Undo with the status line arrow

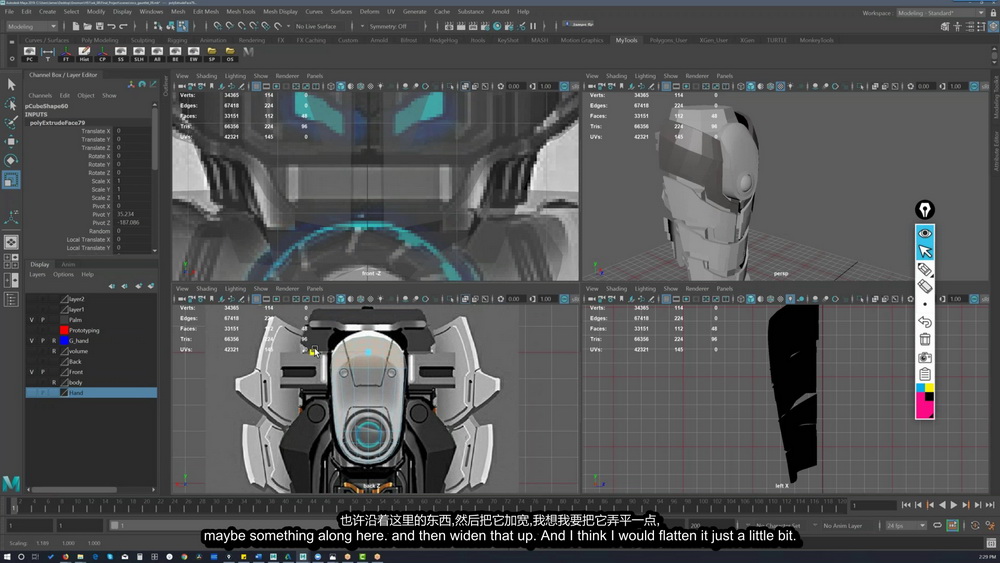click(112, 26)
